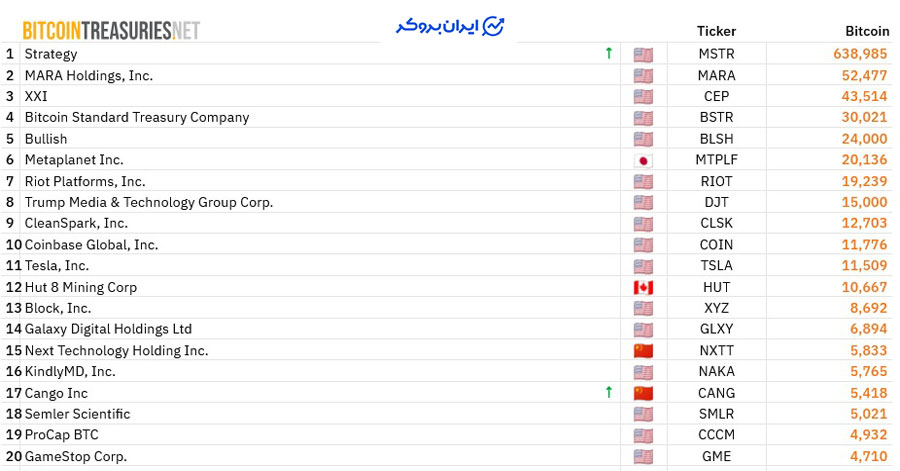This screenshot has width=900, height=471.
Task: Click the MSTR ticker symbol
Action: pos(716,54)
